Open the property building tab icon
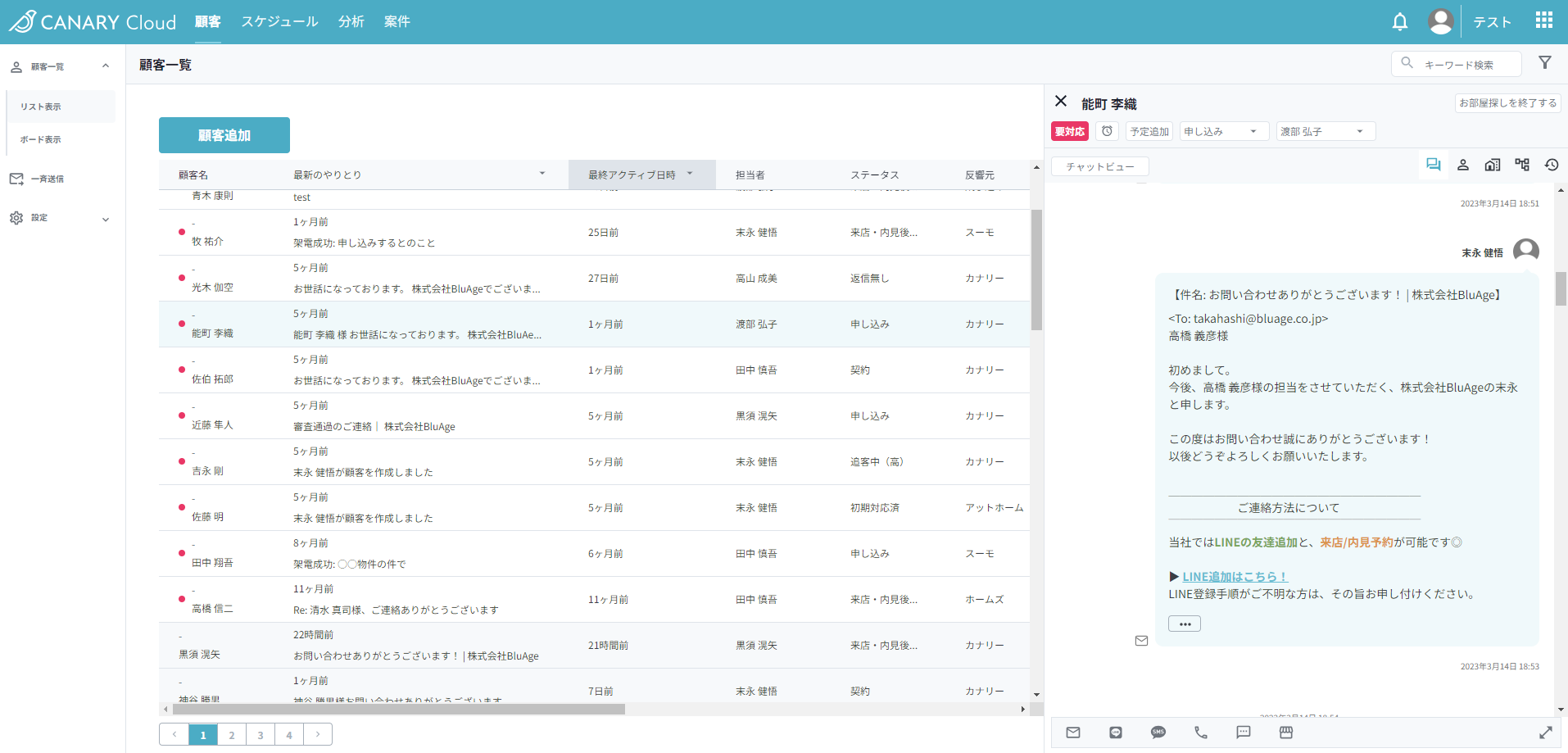Screen dimensions: 1568x753 [1493, 165]
